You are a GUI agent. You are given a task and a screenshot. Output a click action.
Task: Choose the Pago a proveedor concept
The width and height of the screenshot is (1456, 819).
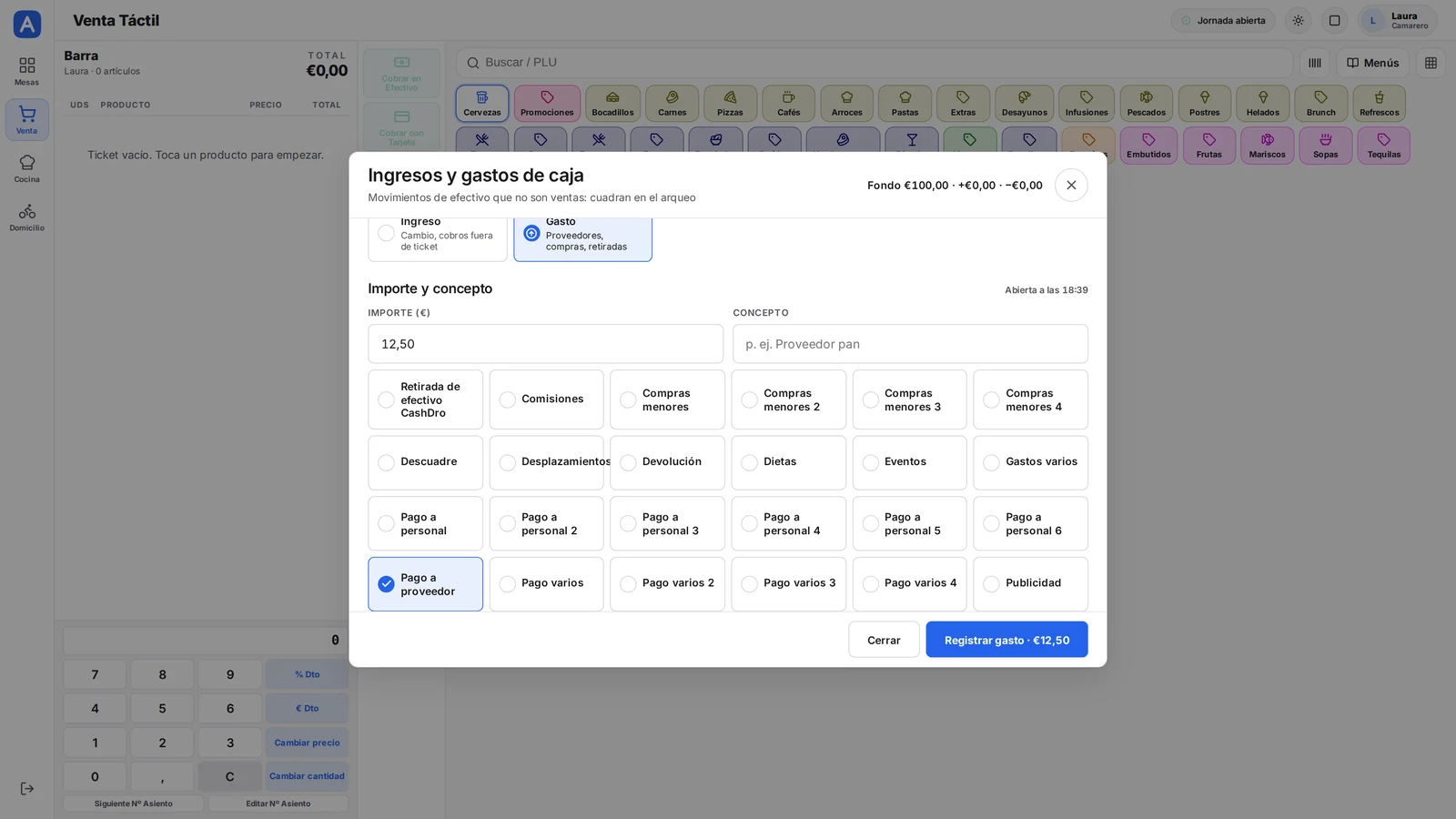425,584
